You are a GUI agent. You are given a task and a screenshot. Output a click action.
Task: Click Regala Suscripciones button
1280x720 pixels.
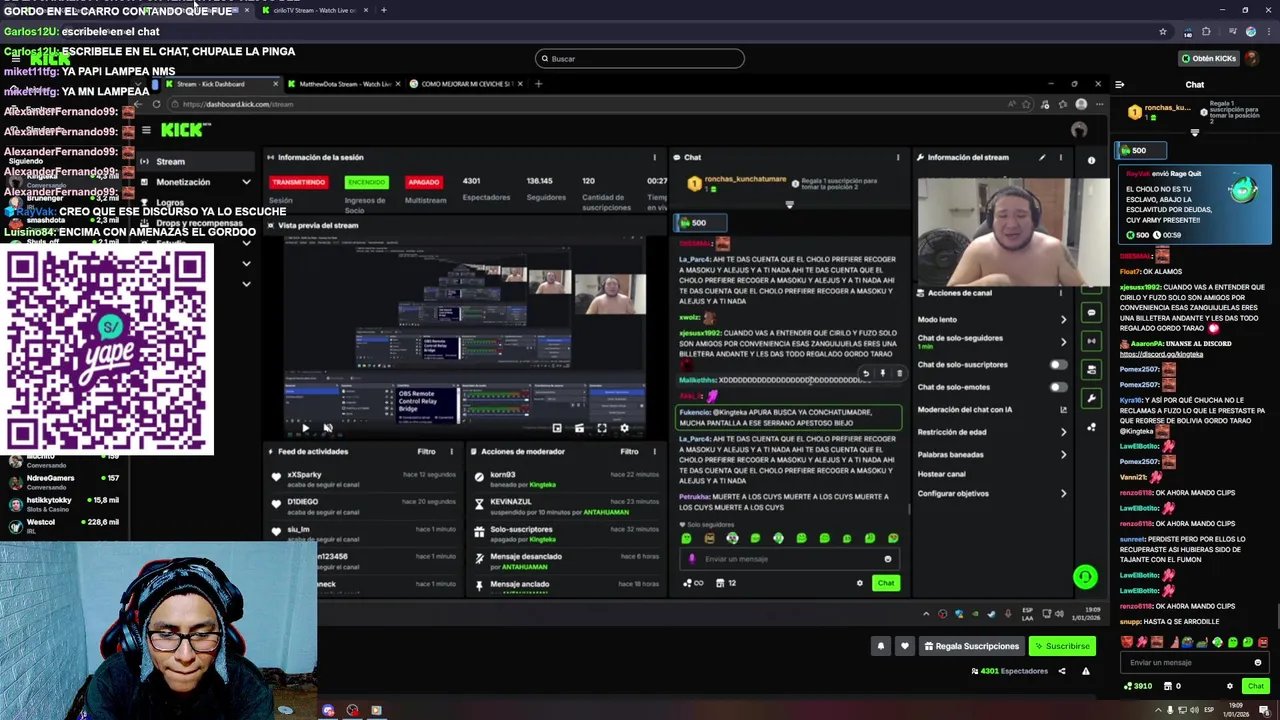click(x=971, y=646)
